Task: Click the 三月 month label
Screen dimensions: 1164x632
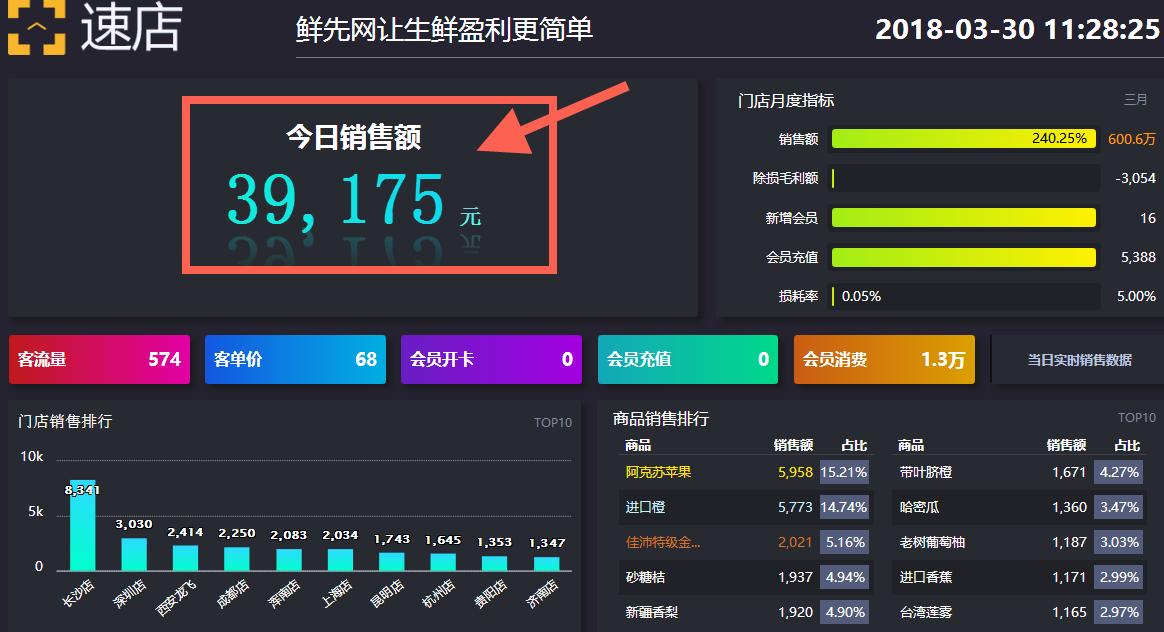Action: 1136,100
